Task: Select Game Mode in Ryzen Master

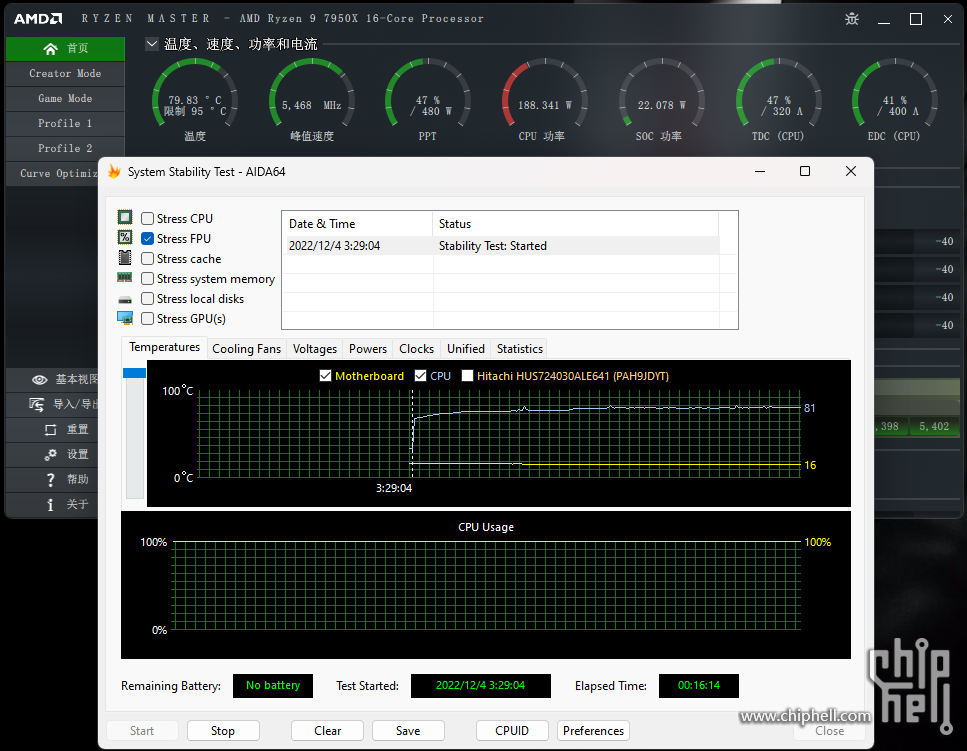Action: [x=65, y=99]
